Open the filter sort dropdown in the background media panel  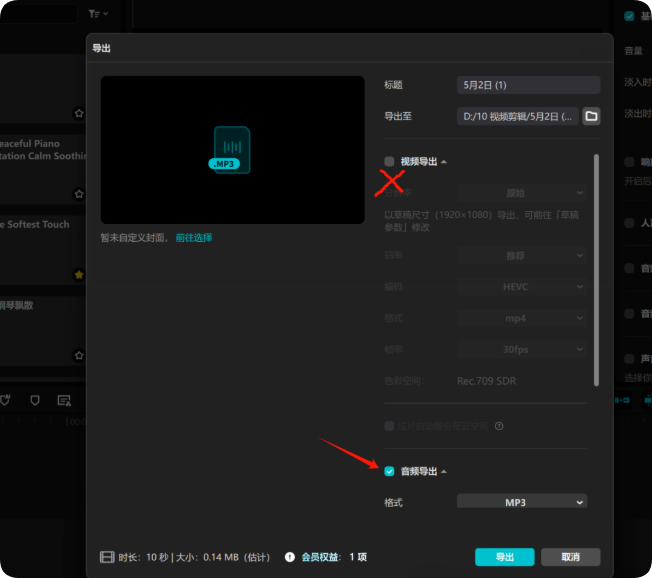point(98,14)
